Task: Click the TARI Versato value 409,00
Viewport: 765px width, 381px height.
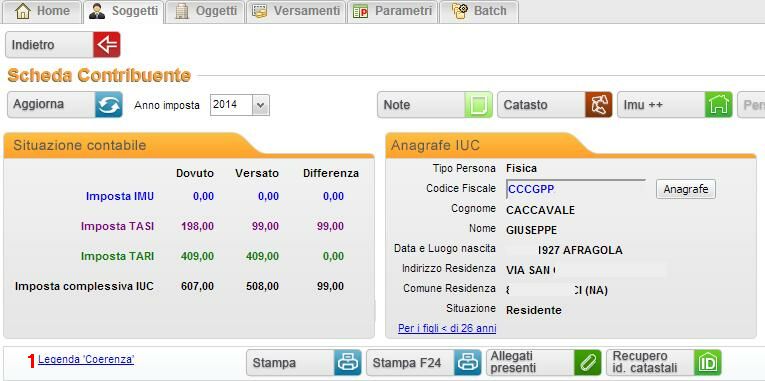Action: point(262,256)
